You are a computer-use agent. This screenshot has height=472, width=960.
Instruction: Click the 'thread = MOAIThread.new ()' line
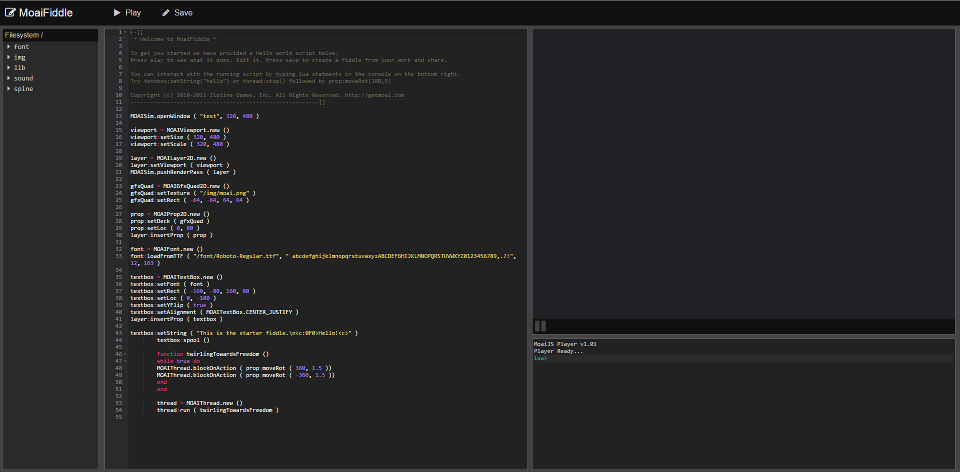(200, 403)
